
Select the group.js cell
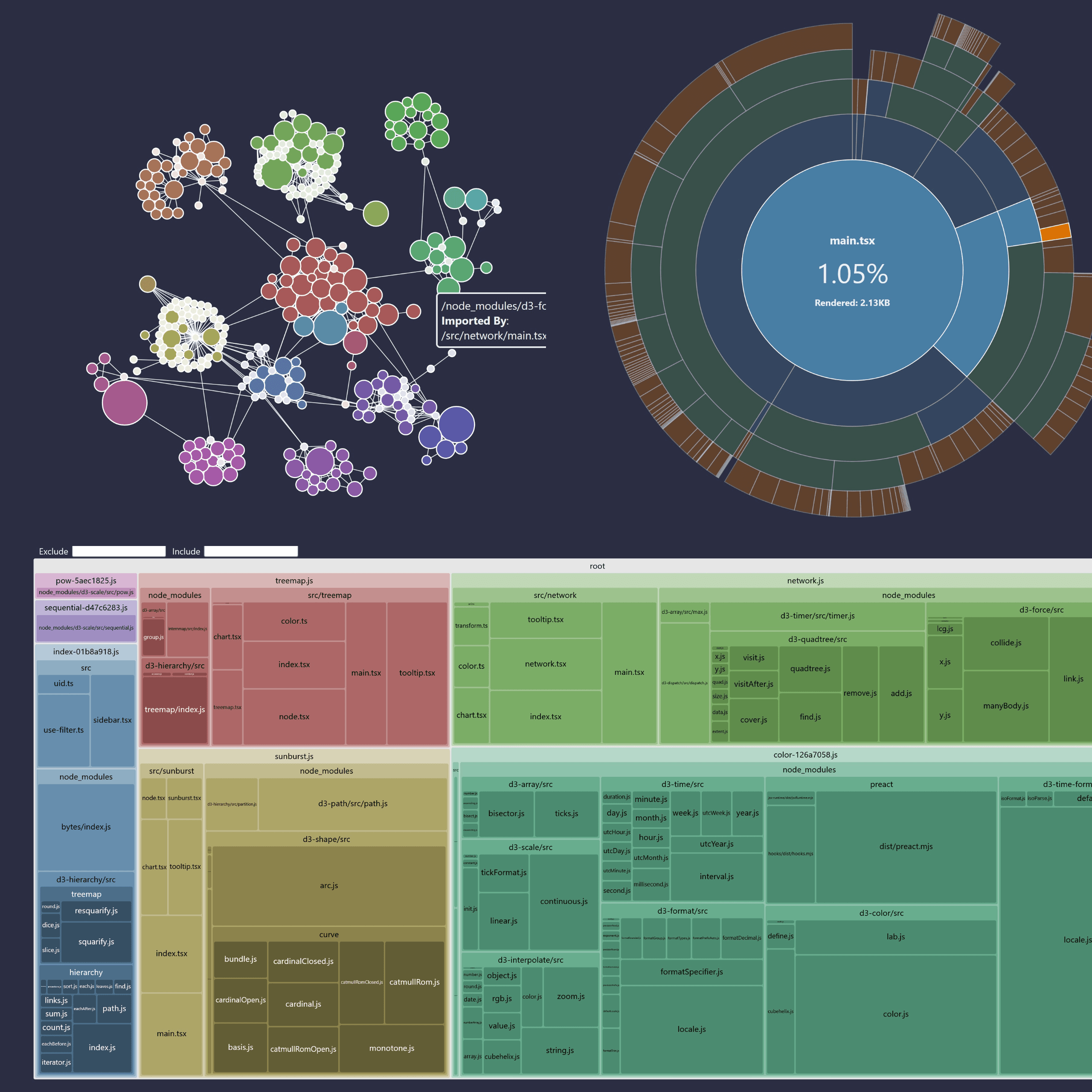[x=153, y=637]
